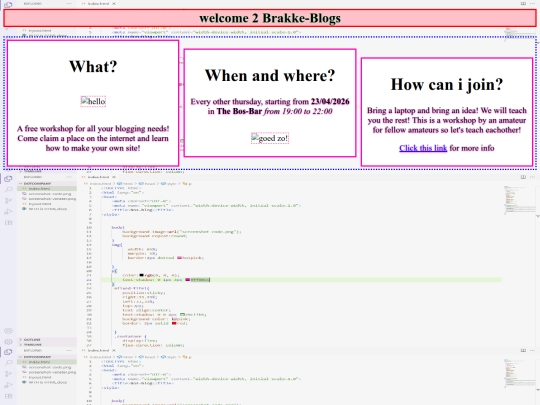Click the 'How can i join?' heading
The height and width of the screenshot is (405, 540).
point(447,84)
